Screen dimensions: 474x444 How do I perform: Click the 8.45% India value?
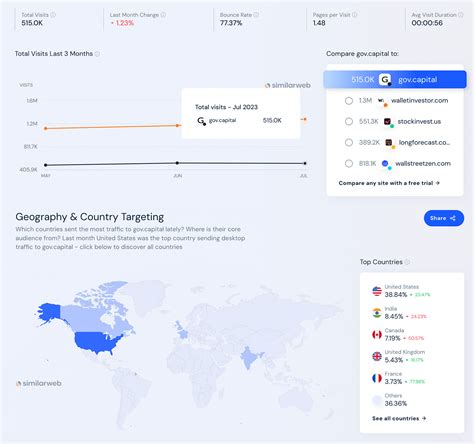394,316
